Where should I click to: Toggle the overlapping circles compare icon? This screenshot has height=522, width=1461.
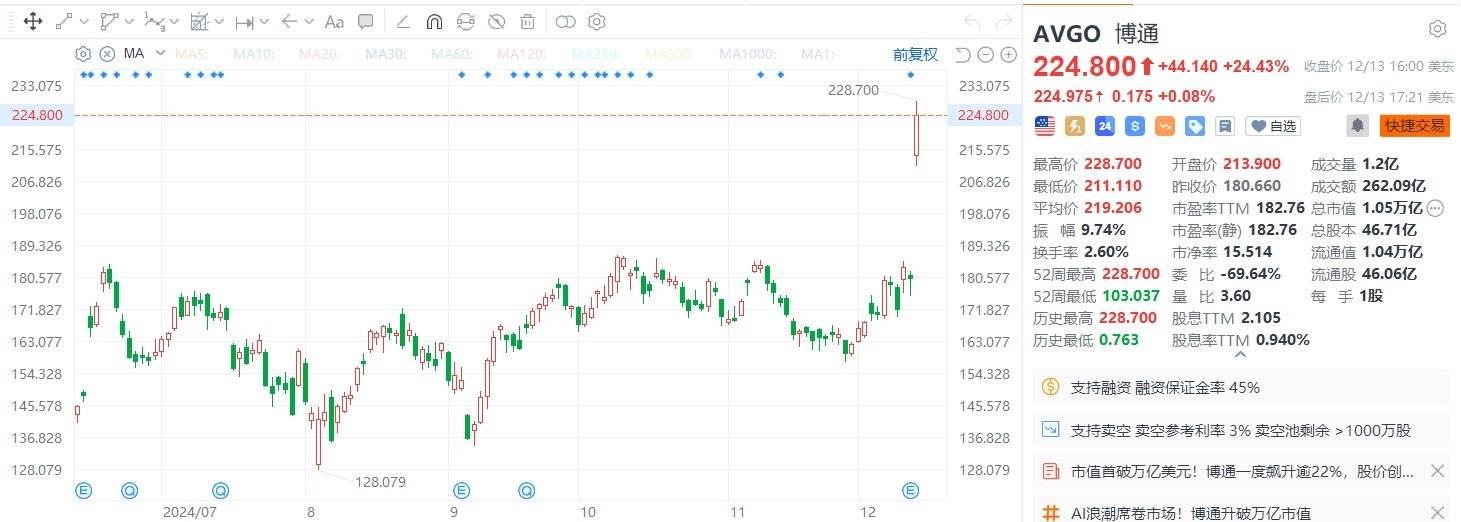coord(566,21)
